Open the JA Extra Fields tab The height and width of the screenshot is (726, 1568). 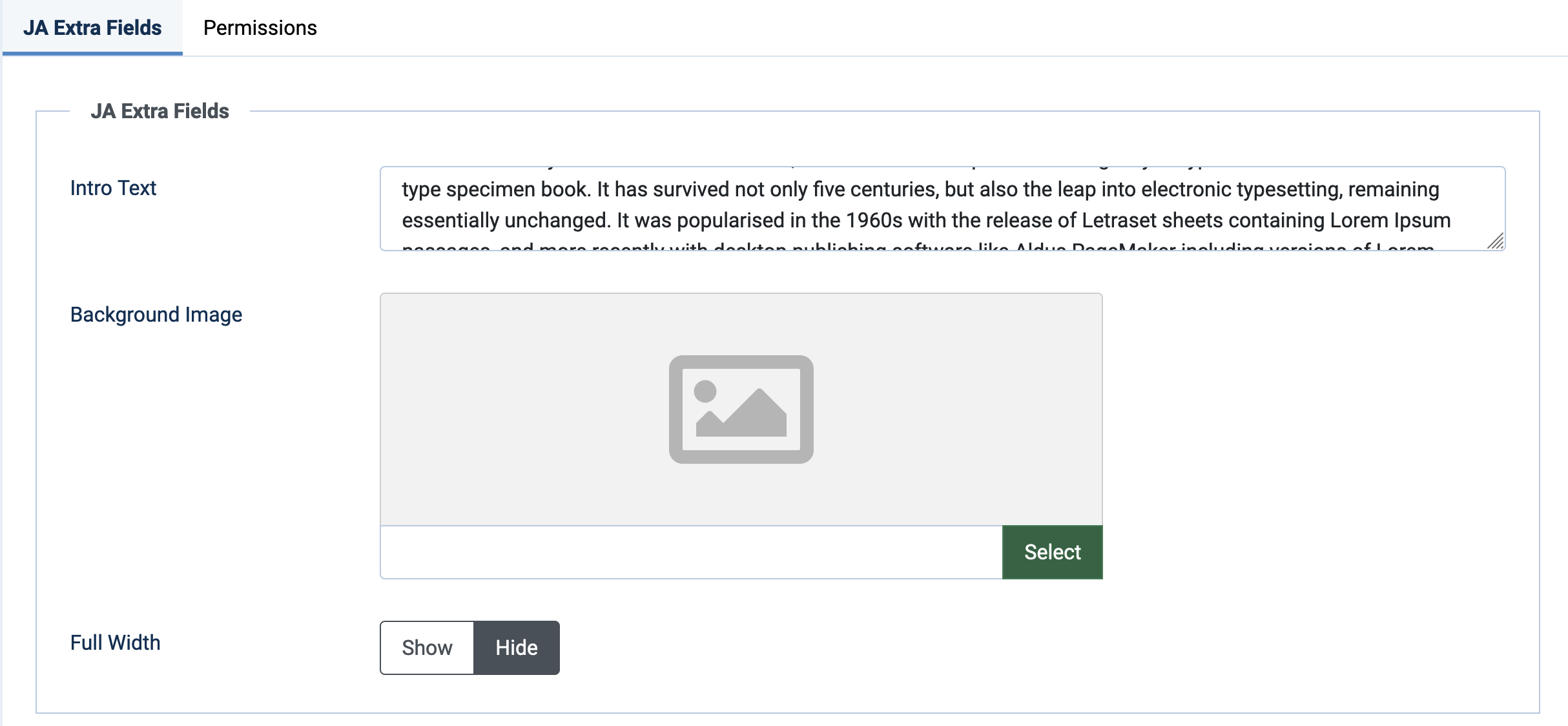[x=92, y=28]
